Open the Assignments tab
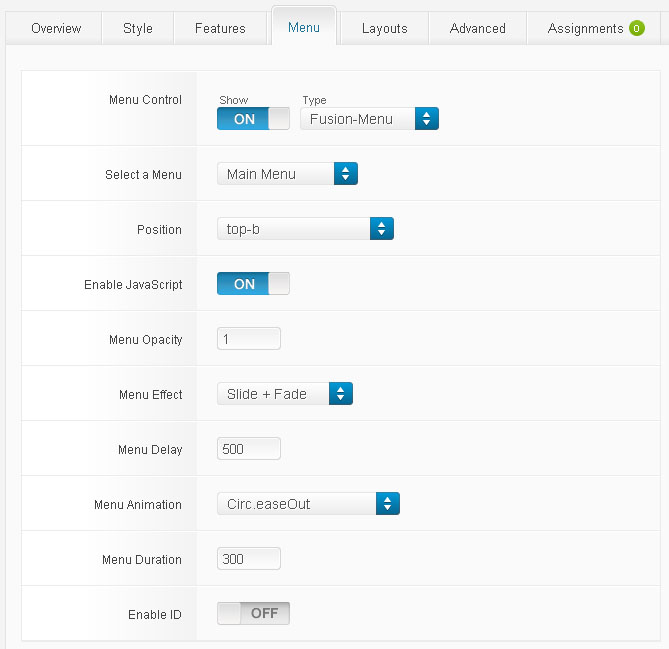This screenshot has height=649, width=669. 585,28
